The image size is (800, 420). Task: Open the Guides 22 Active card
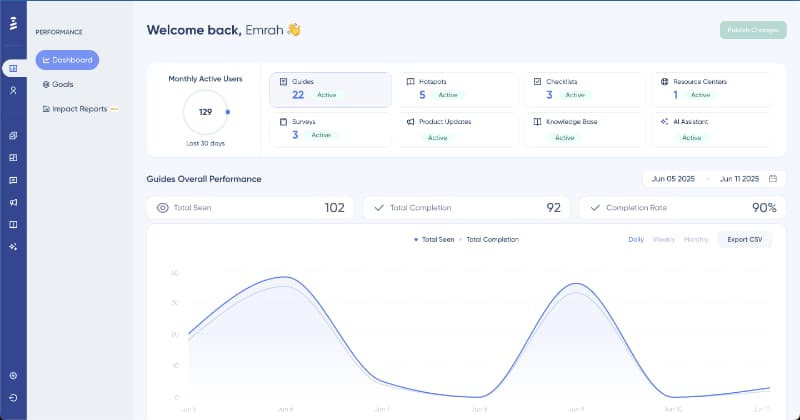click(x=331, y=90)
